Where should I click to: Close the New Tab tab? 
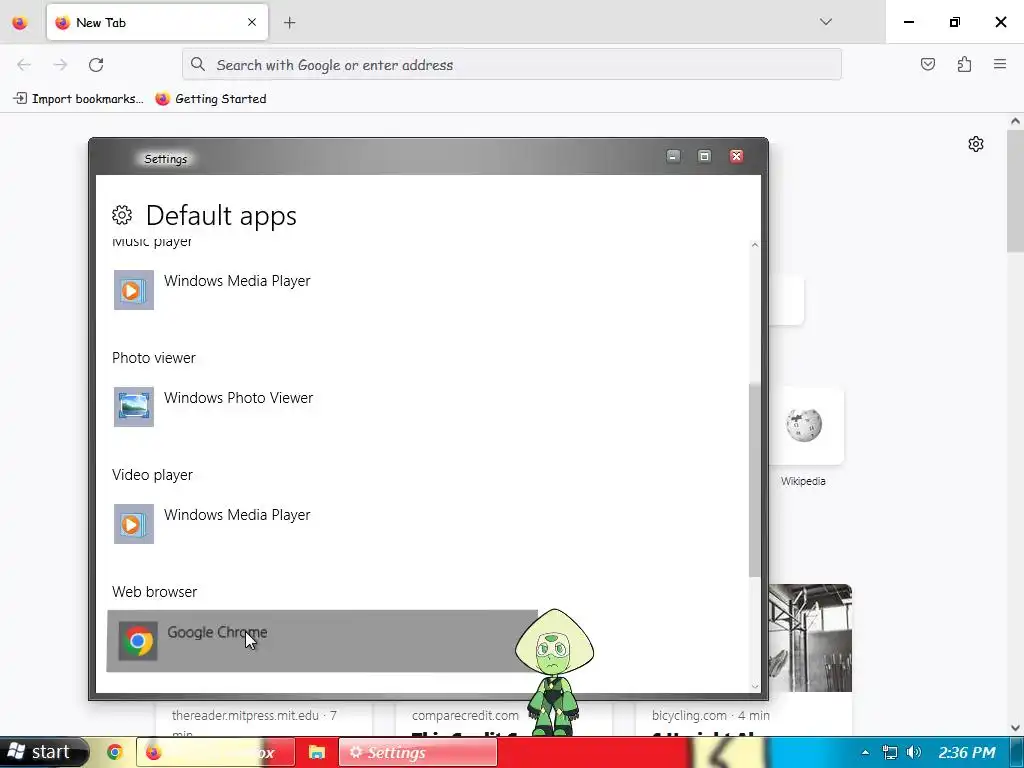tap(251, 22)
